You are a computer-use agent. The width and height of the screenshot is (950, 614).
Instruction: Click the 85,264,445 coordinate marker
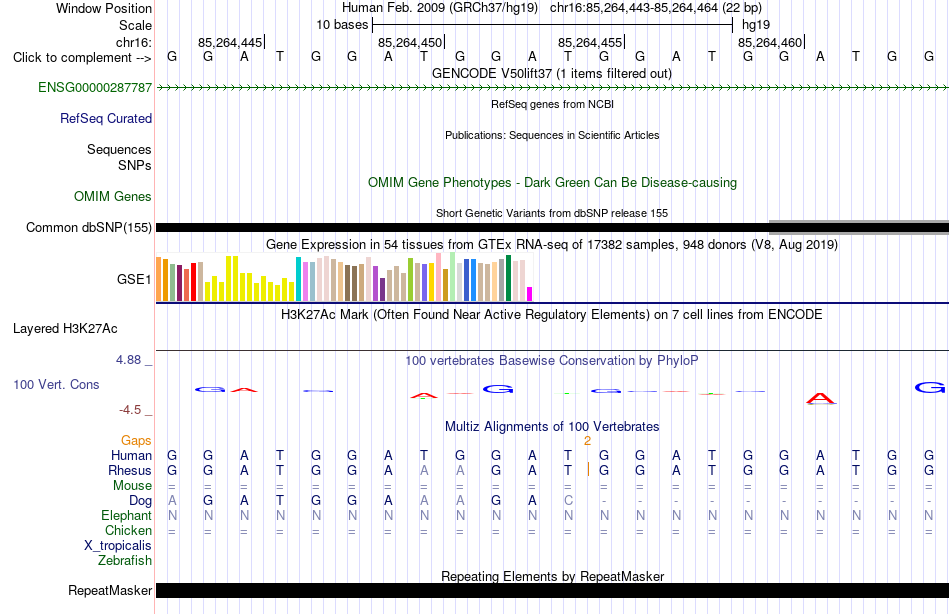[230, 42]
